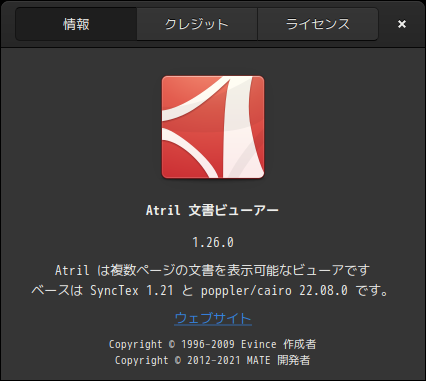Click the version number 1.26.0
This screenshot has height=381, width=426.
(x=213, y=242)
